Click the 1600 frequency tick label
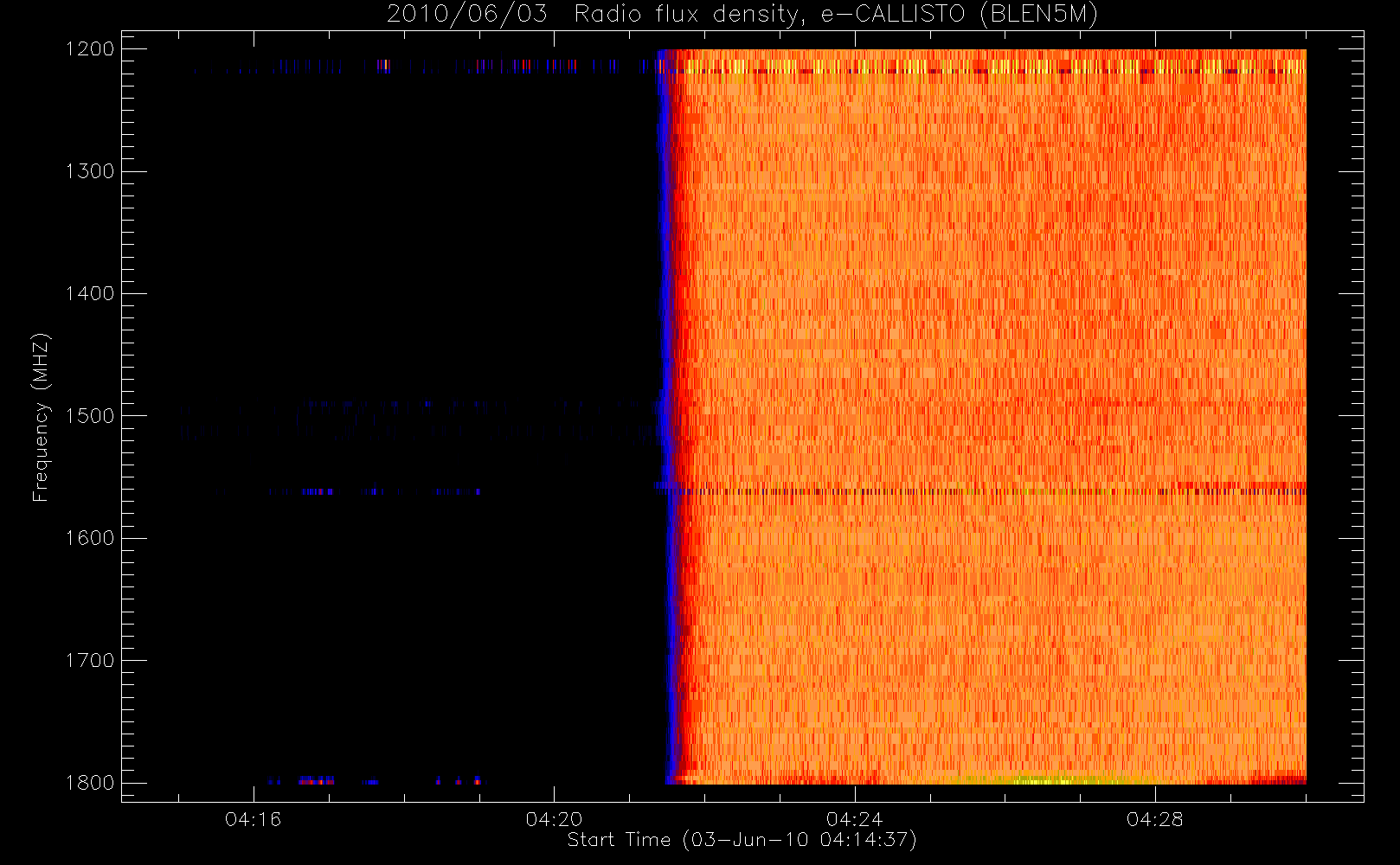This screenshot has width=1400, height=865. pyautogui.click(x=90, y=538)
